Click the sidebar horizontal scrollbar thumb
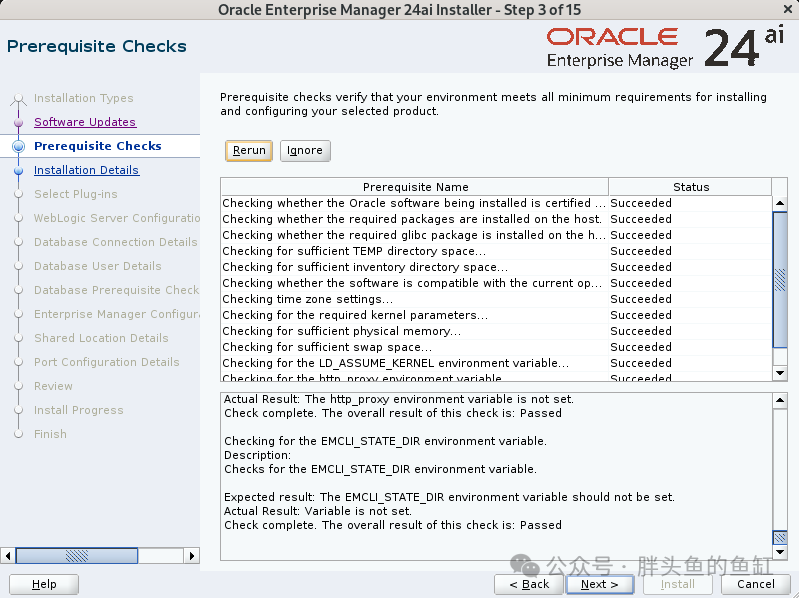 [x=77, y=555]
